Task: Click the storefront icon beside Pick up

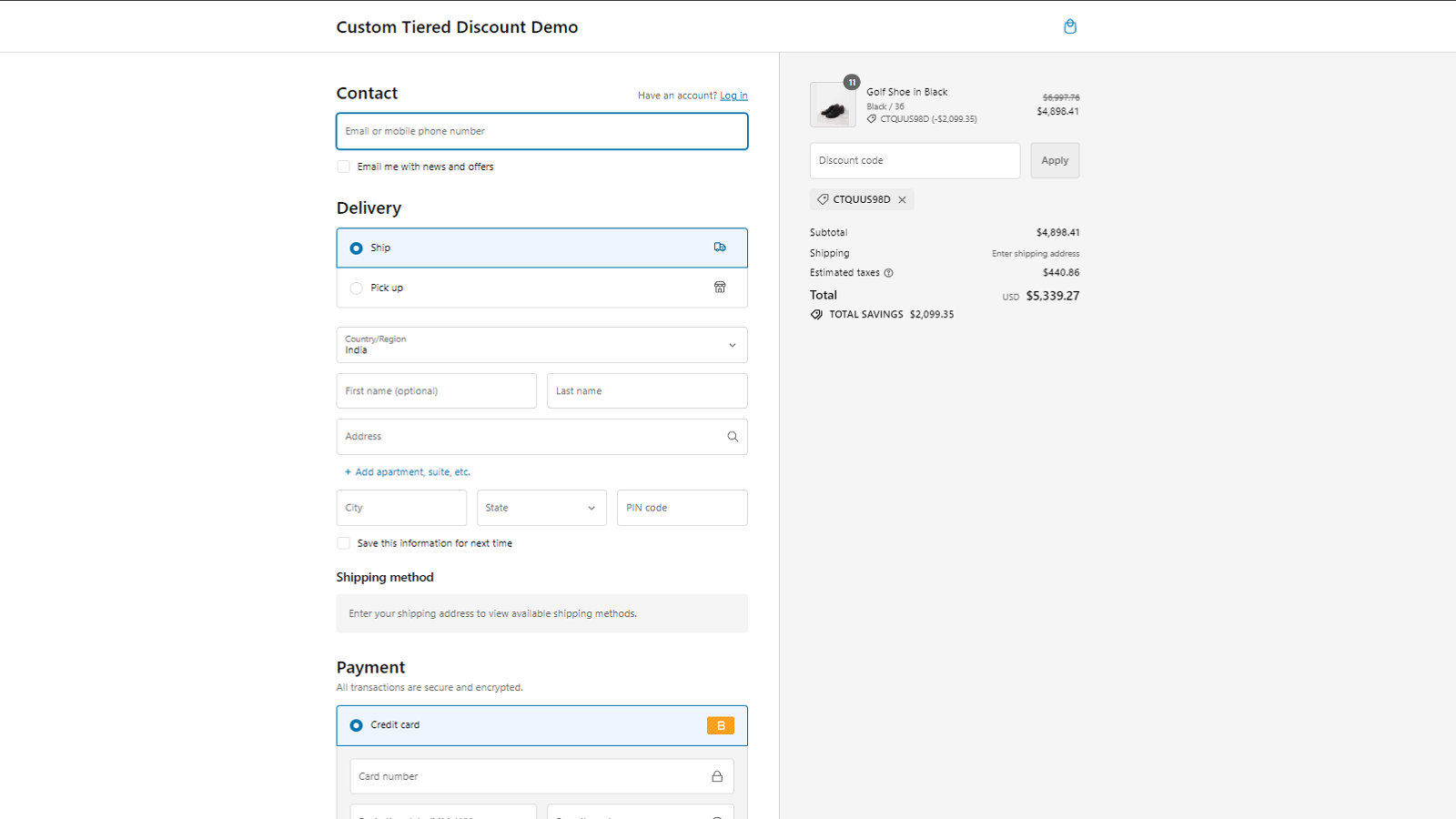Action: 720,287
